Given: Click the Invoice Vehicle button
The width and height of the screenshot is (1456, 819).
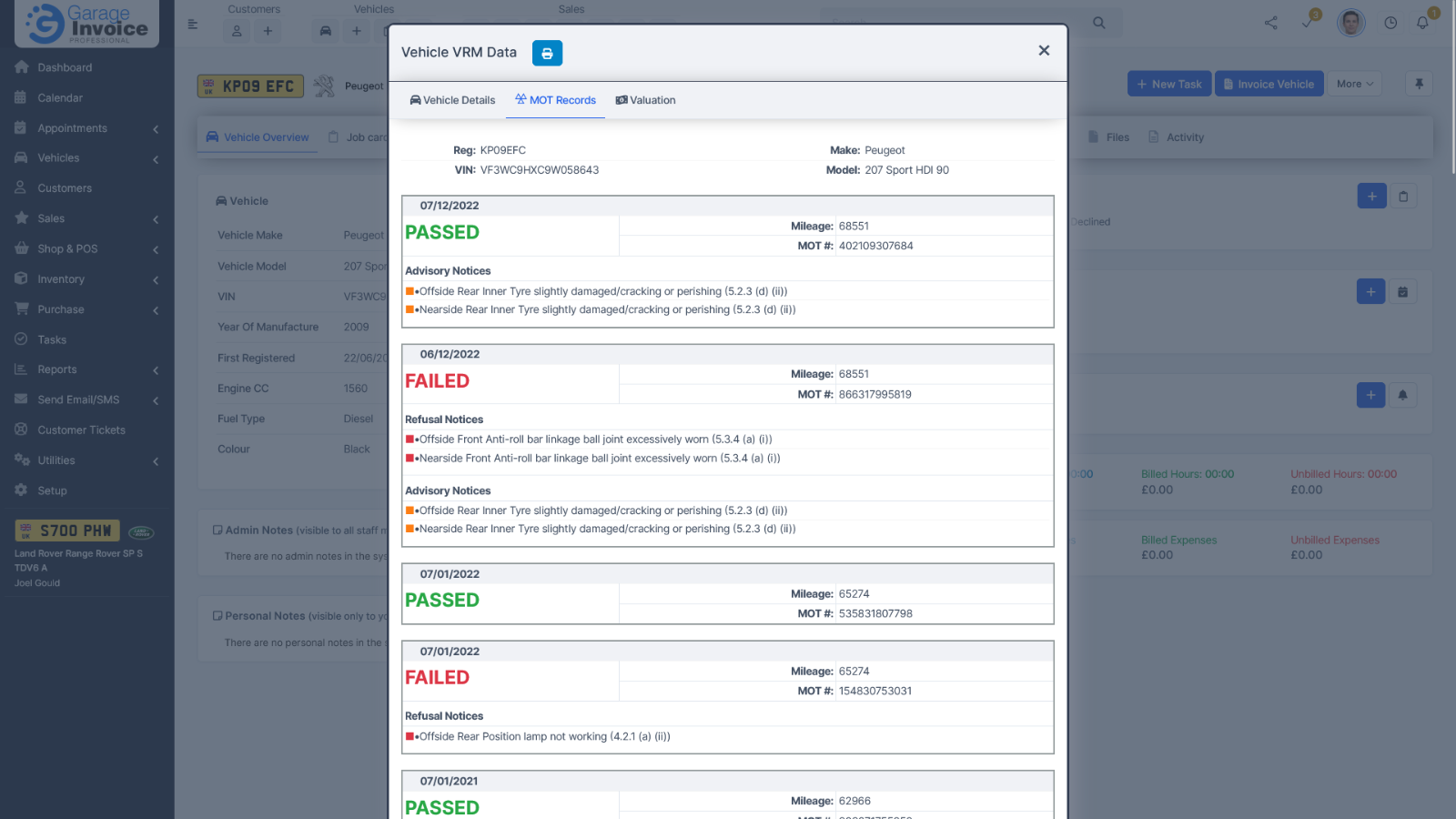Looking at the screenshot, I should pos(1269,83).
